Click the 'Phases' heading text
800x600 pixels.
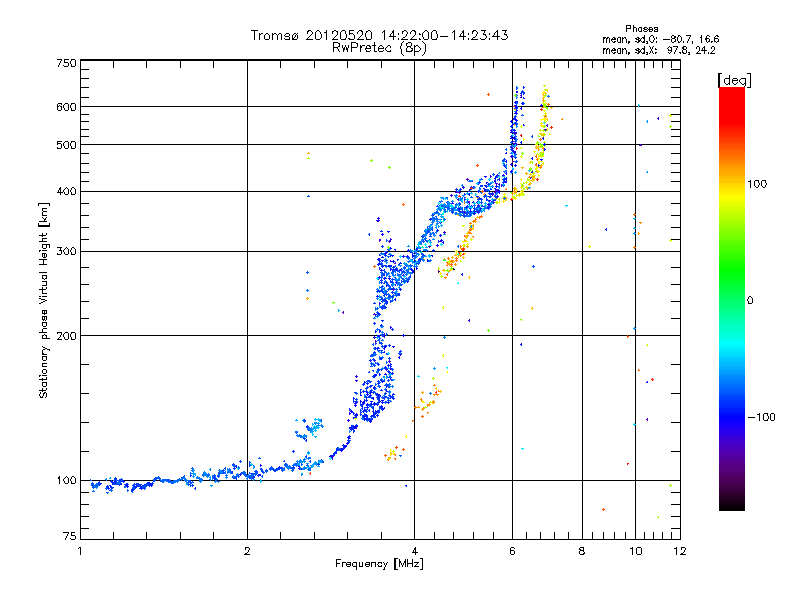641,29
